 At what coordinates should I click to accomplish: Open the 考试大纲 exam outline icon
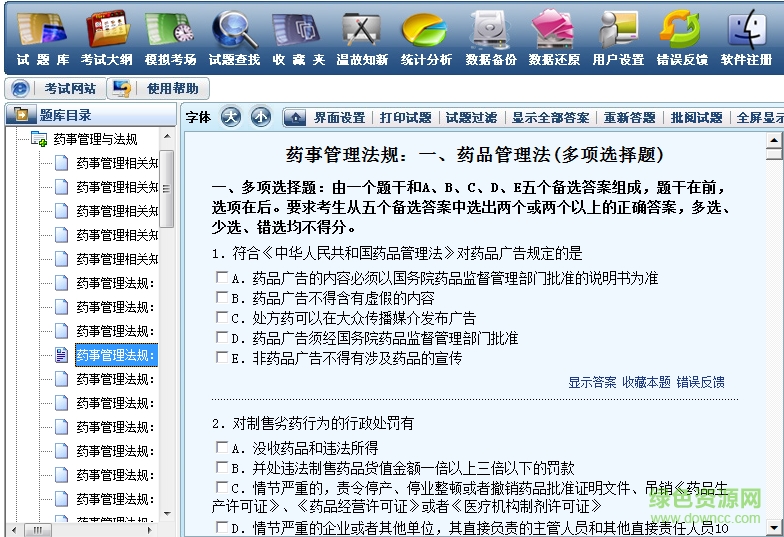click(106, 30)
